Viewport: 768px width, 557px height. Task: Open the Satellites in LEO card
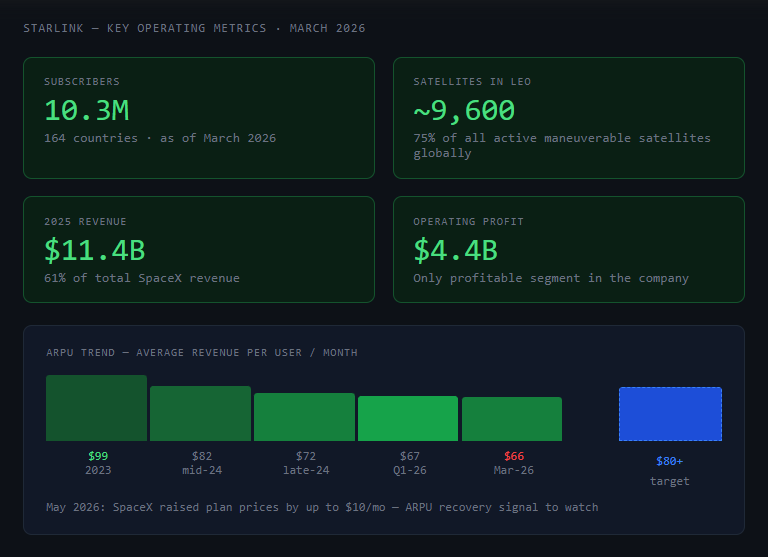coord(569,118)
